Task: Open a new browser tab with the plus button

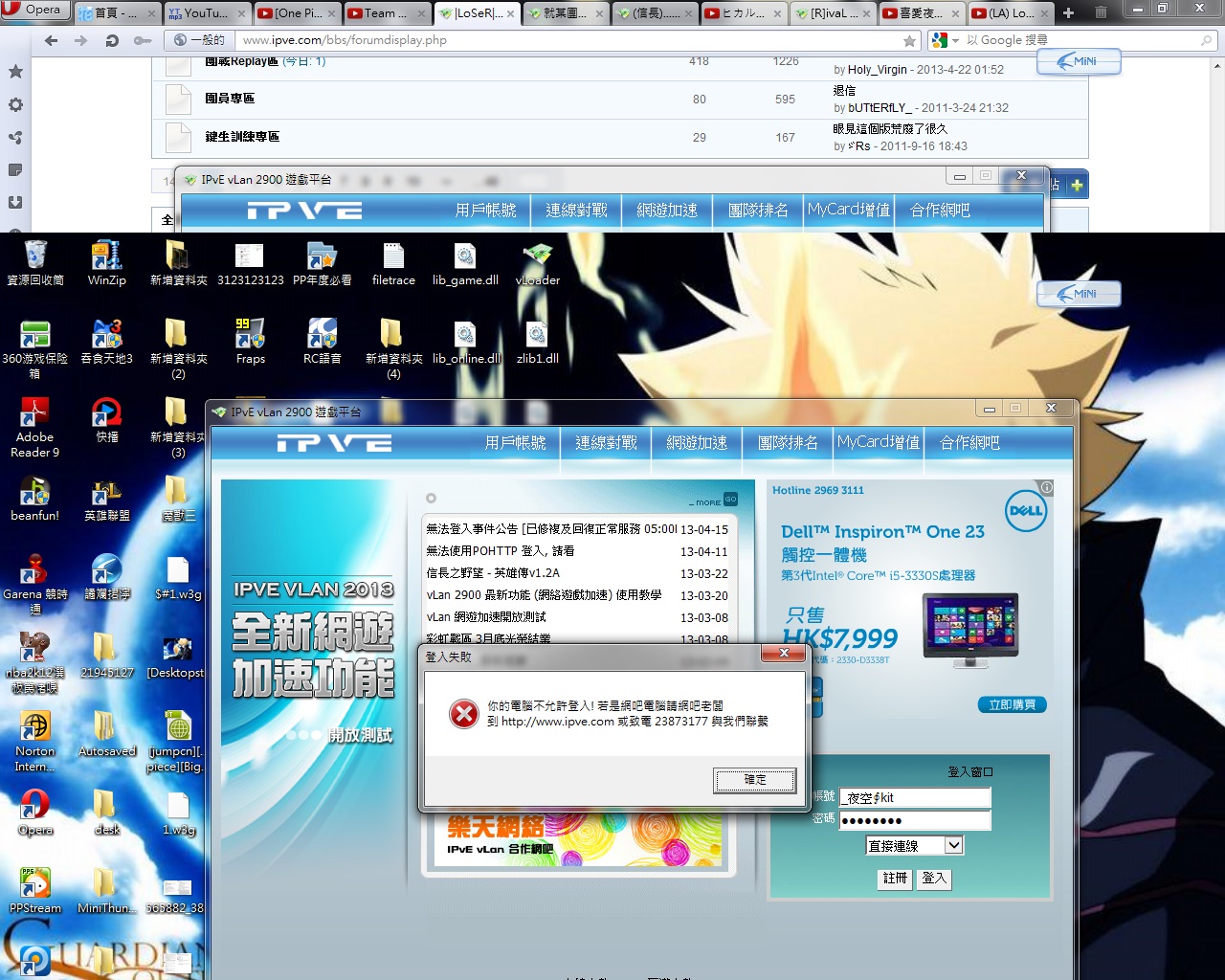Action: tap(1068, 12)
